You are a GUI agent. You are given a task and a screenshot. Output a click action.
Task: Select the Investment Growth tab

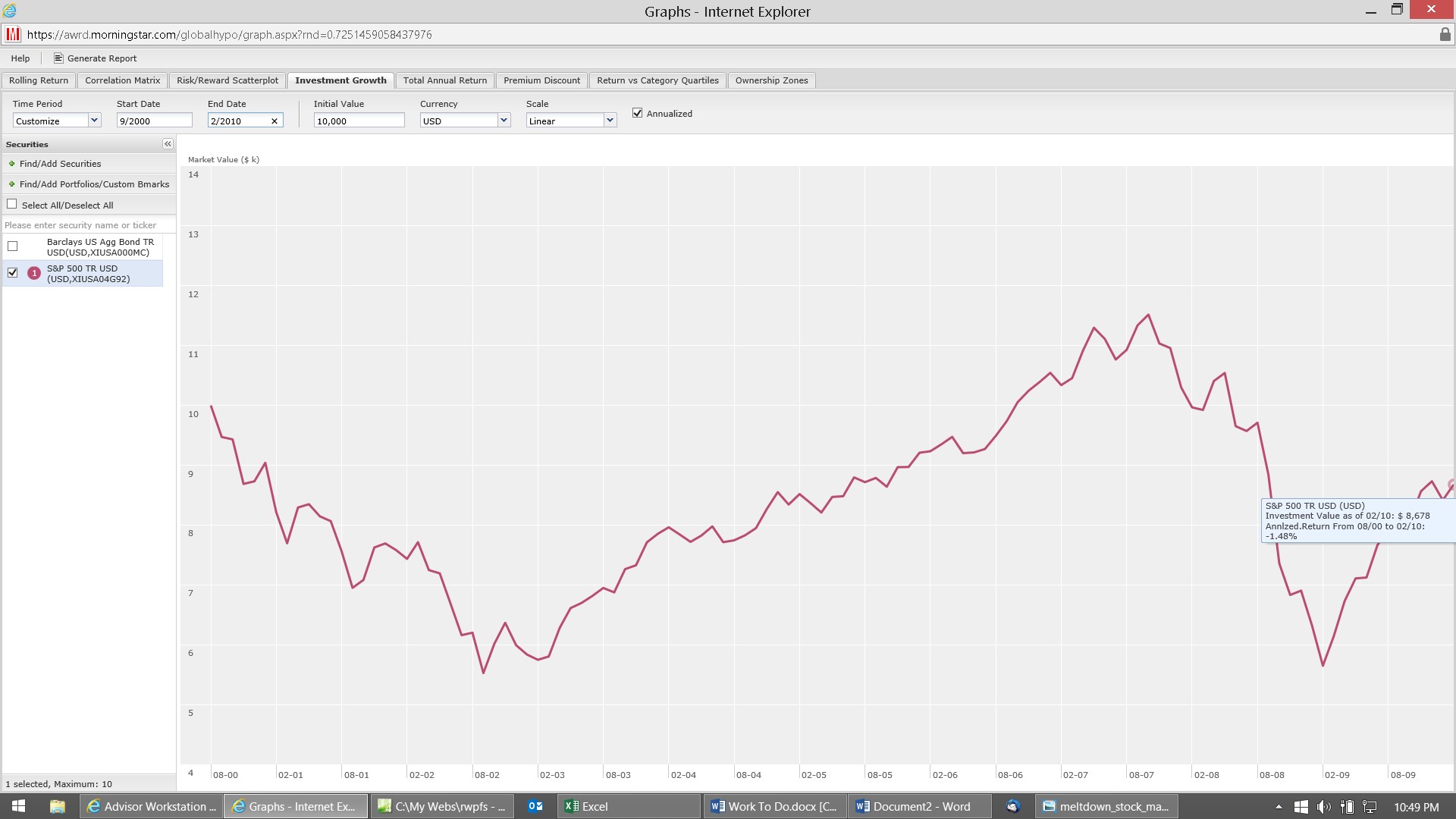[340, 80]
